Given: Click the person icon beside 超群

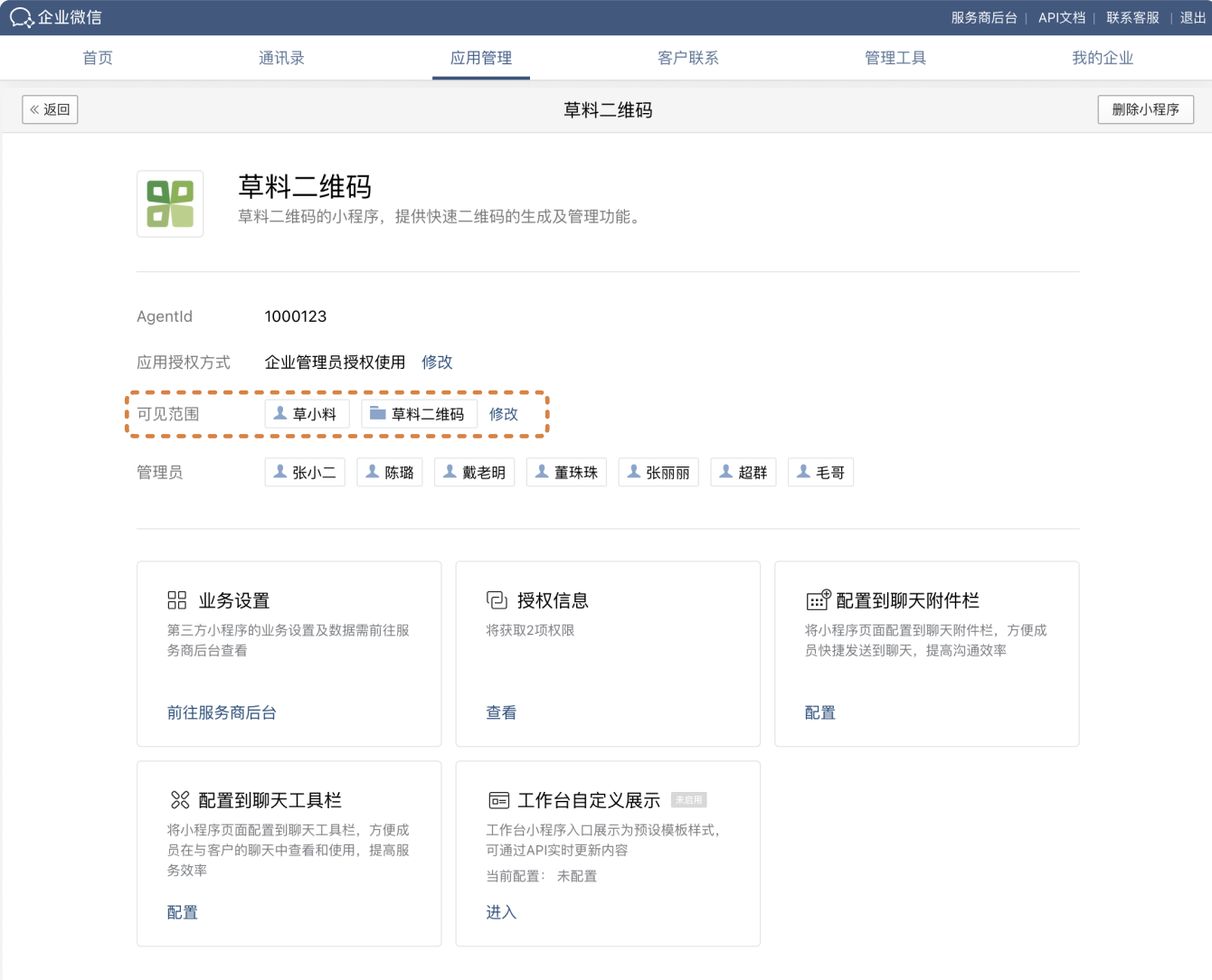Looking at the screenshot, I should coord(725,472).
